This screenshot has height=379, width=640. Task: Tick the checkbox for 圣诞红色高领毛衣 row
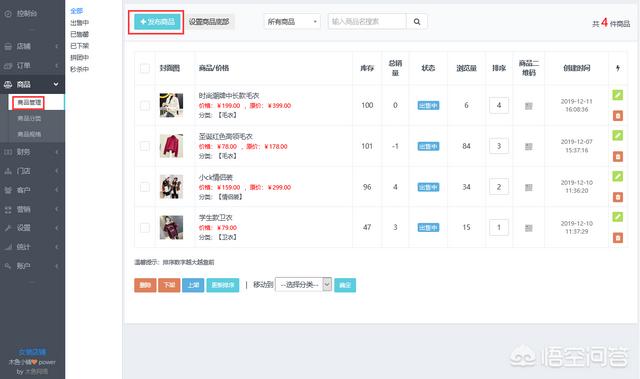(145, 146)
